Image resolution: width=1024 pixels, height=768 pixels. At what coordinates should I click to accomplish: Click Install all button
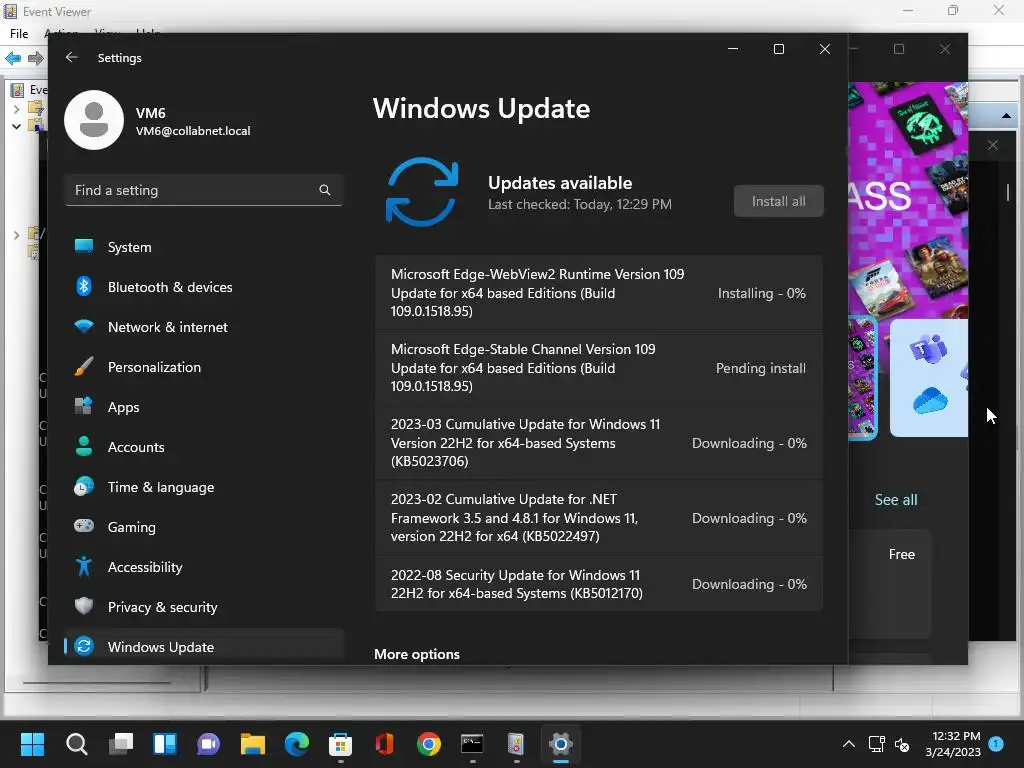[778, 201]
